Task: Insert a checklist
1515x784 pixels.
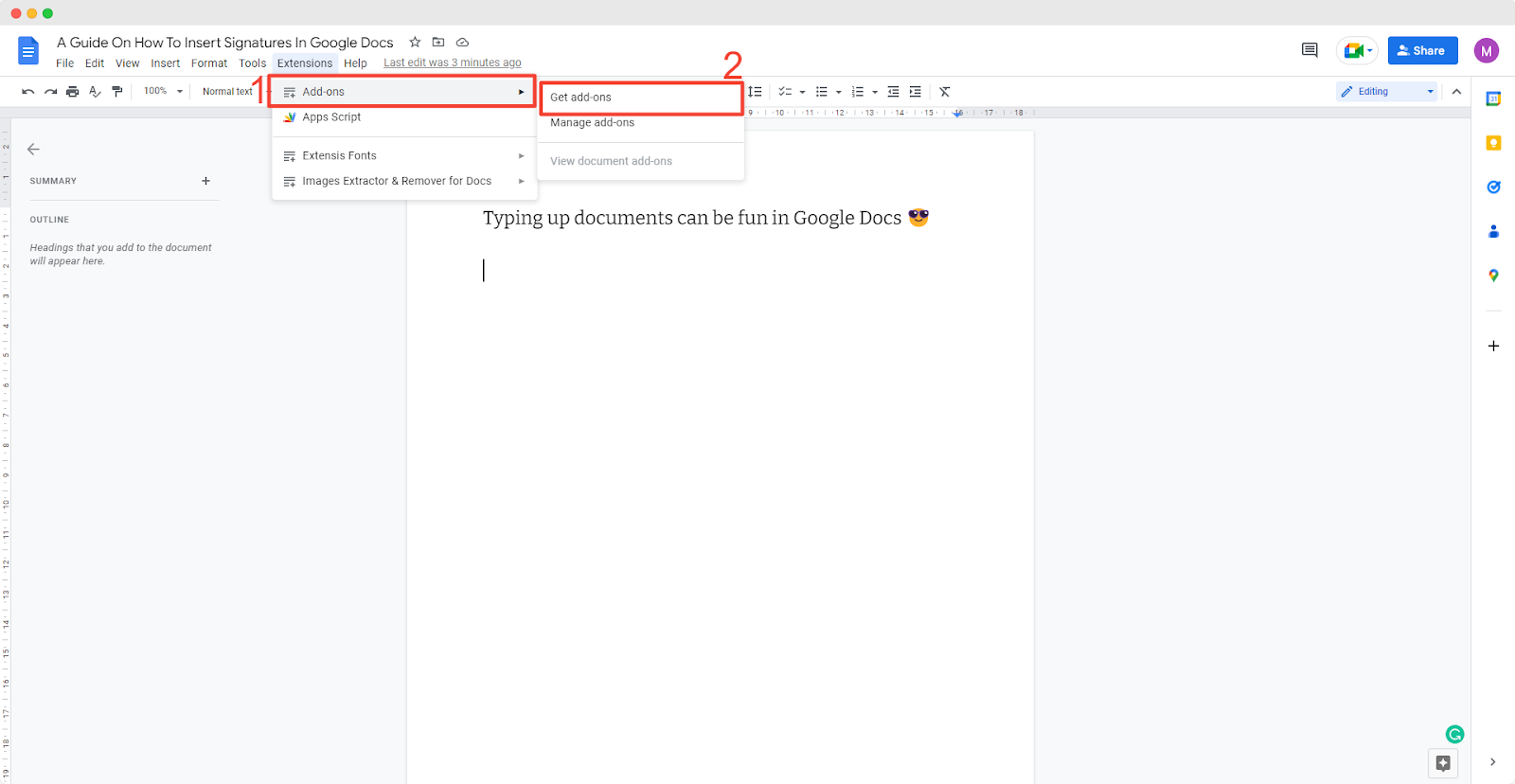Action: click(785, 92)
